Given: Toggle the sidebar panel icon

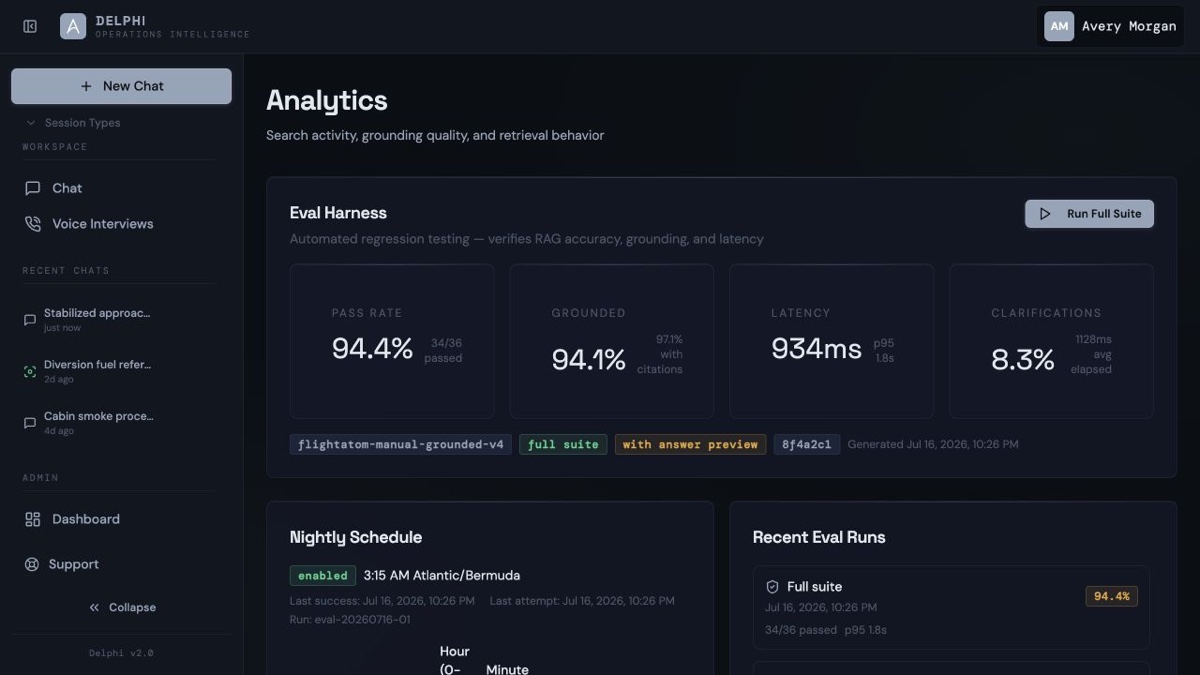Looking at the screenshot, I should coord(30,27).
